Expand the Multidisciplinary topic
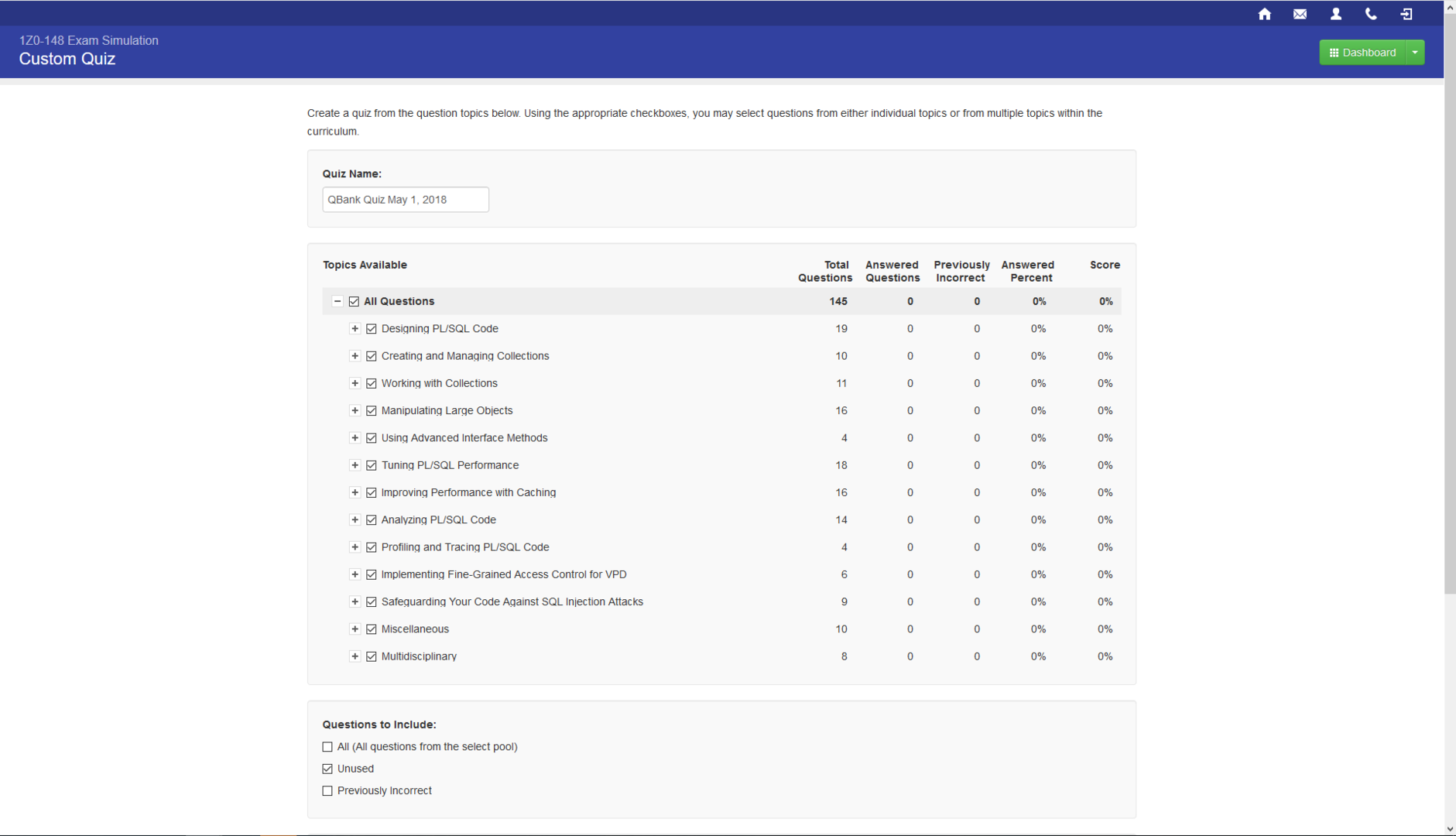This screenshot has height=836, width=1456. coord(355,656)
